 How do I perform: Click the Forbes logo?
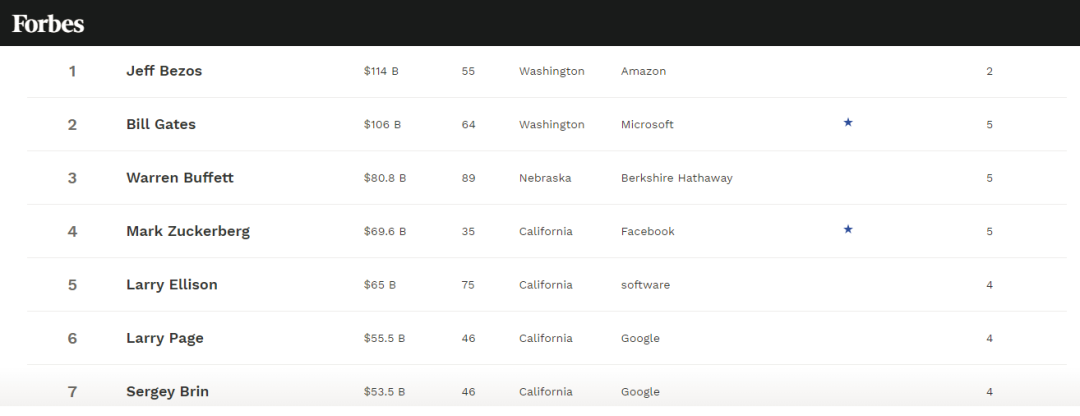[48, 24]
